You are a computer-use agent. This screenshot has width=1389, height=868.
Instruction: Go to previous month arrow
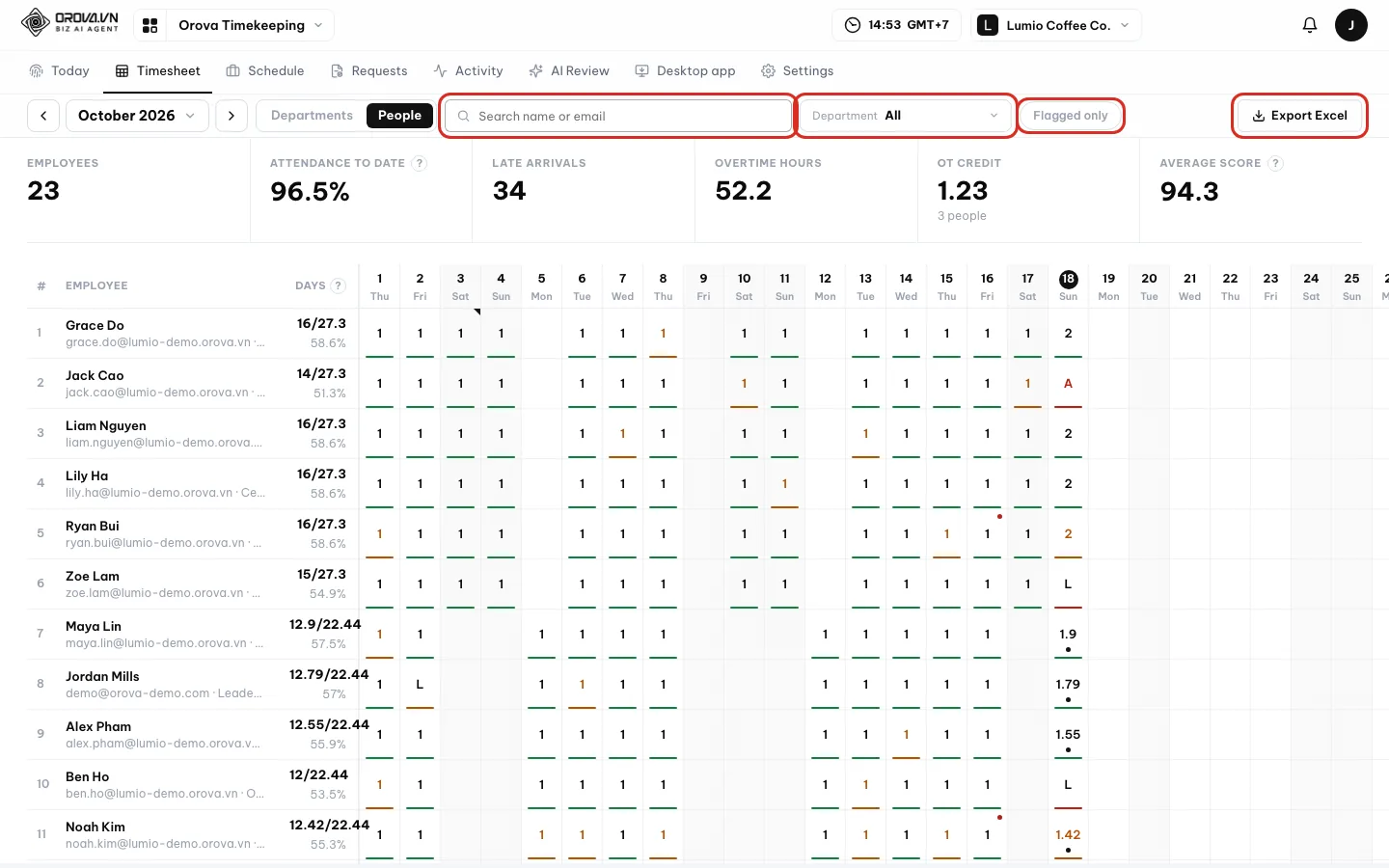point(43,116)
